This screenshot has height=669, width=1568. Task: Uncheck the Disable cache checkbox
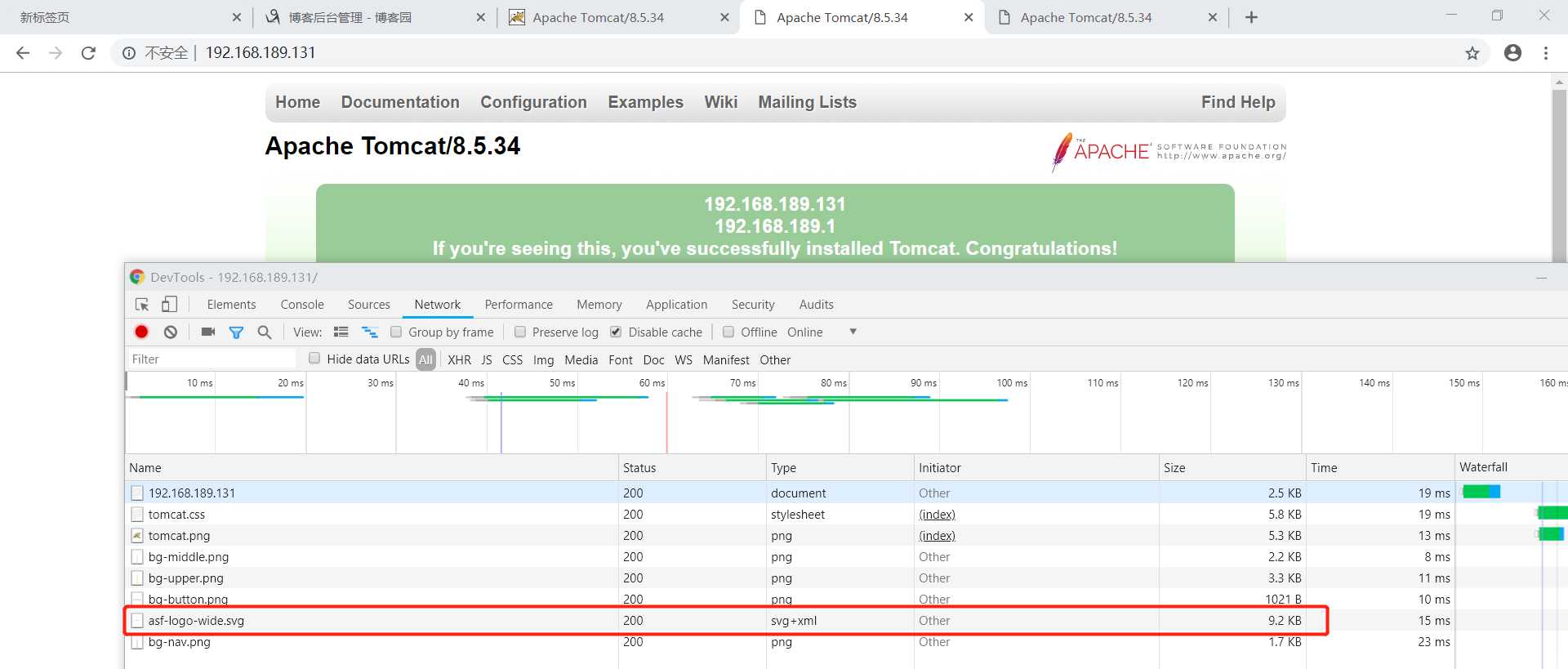pos(616,332)
